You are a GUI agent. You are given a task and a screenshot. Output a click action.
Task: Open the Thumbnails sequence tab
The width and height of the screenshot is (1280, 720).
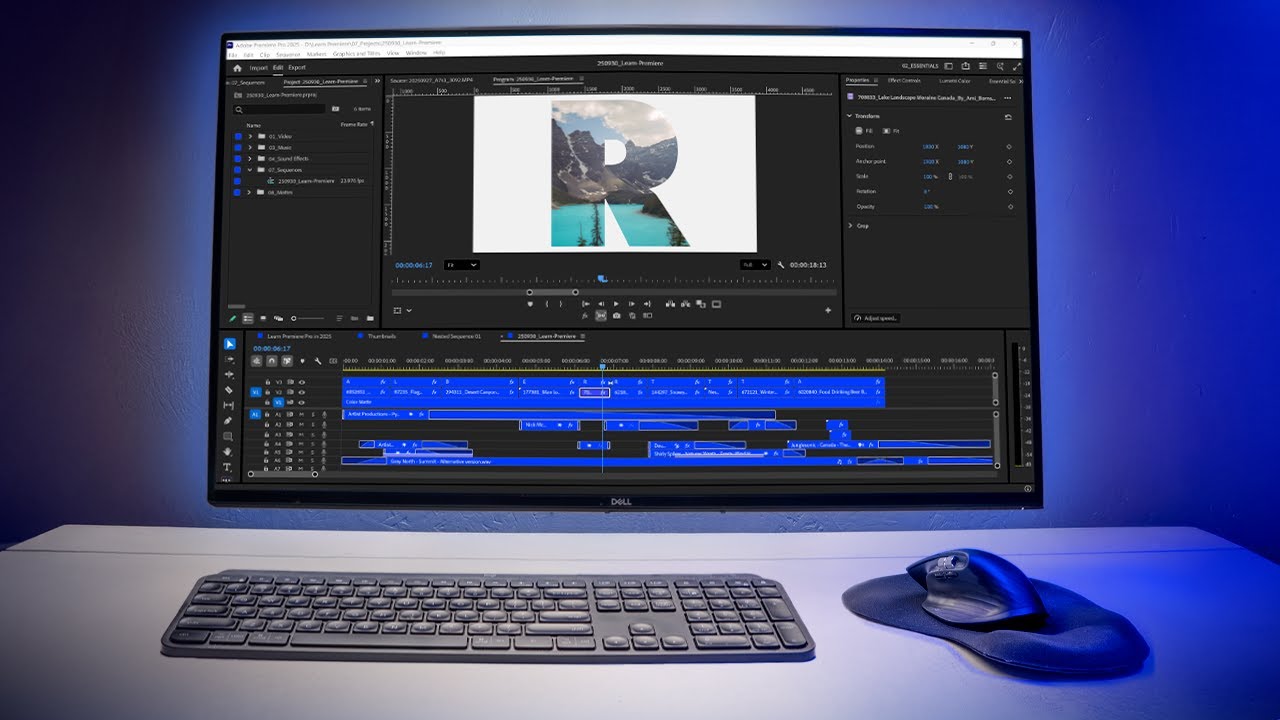(382, 336)
